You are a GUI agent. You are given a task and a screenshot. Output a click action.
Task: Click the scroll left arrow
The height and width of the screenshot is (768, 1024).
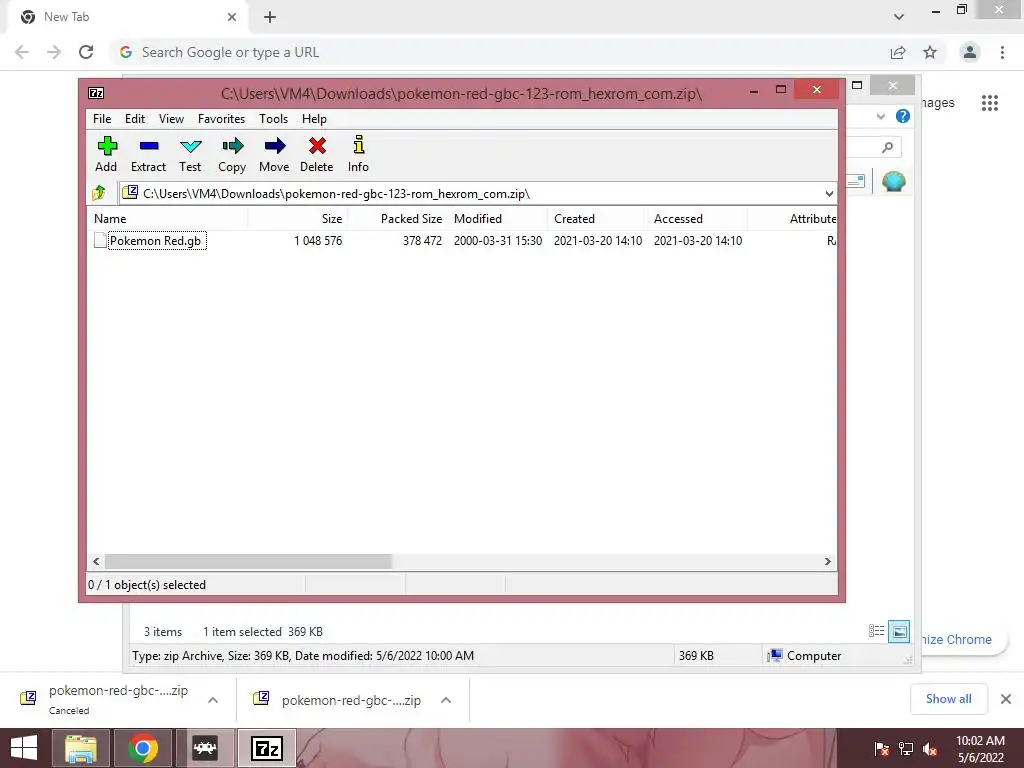(97, 562)
